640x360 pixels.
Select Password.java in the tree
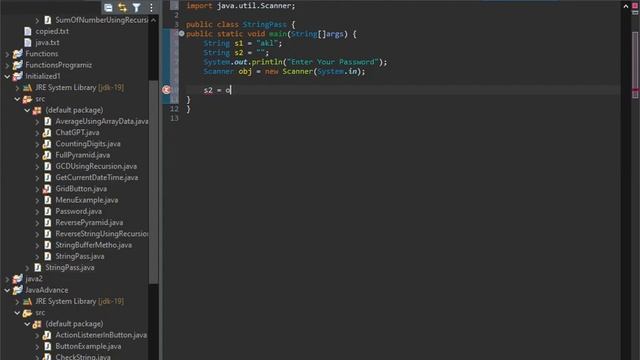[78, 211]
